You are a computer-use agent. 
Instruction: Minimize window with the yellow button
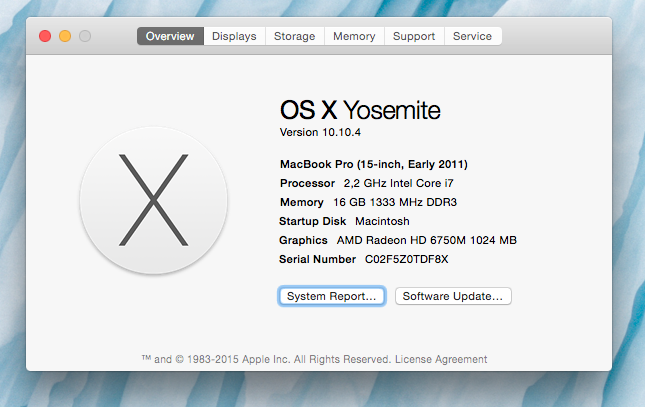click(65, 36)
